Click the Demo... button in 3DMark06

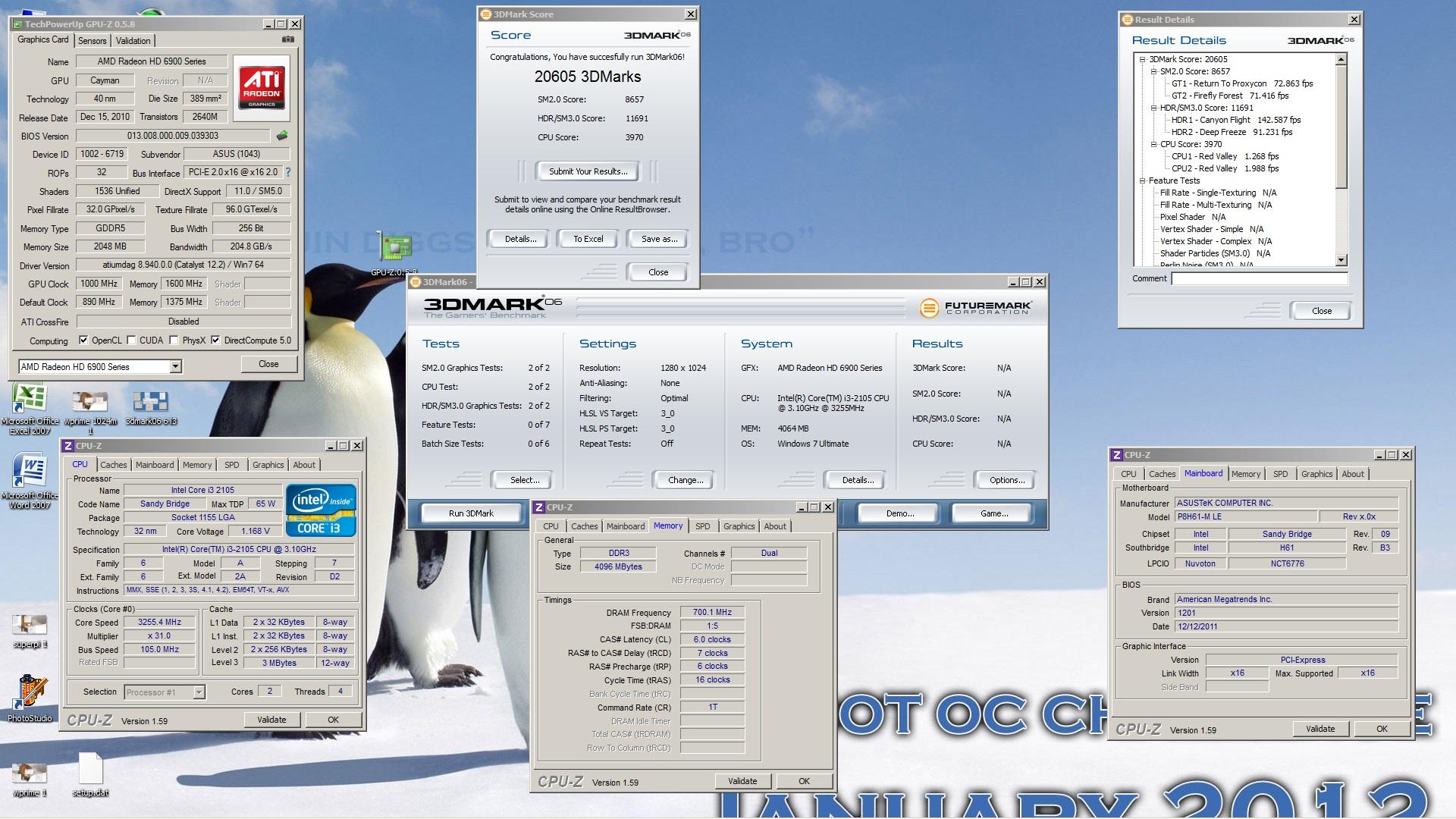(900, 513)
